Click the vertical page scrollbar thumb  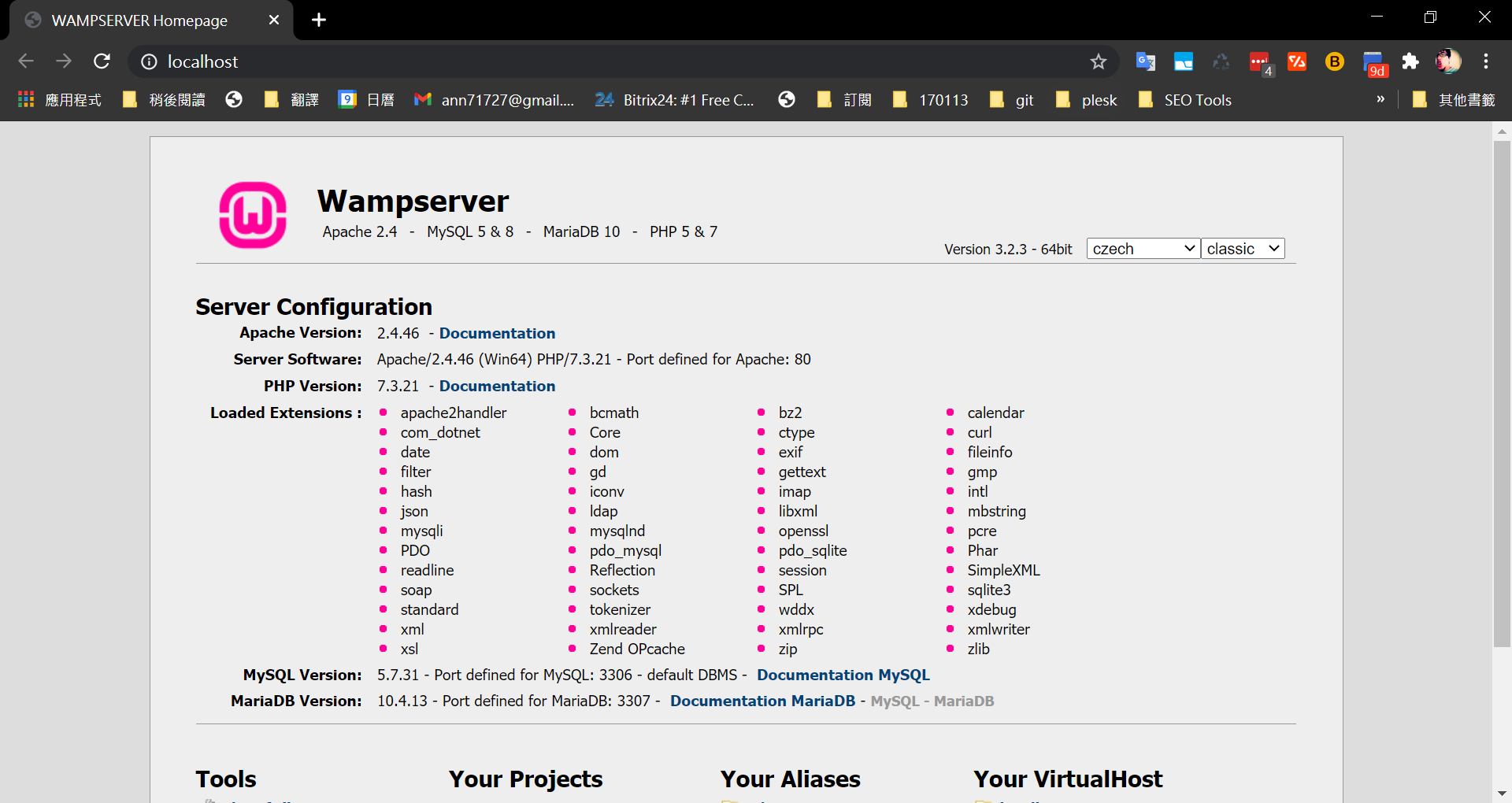[x=1502, y=394]
